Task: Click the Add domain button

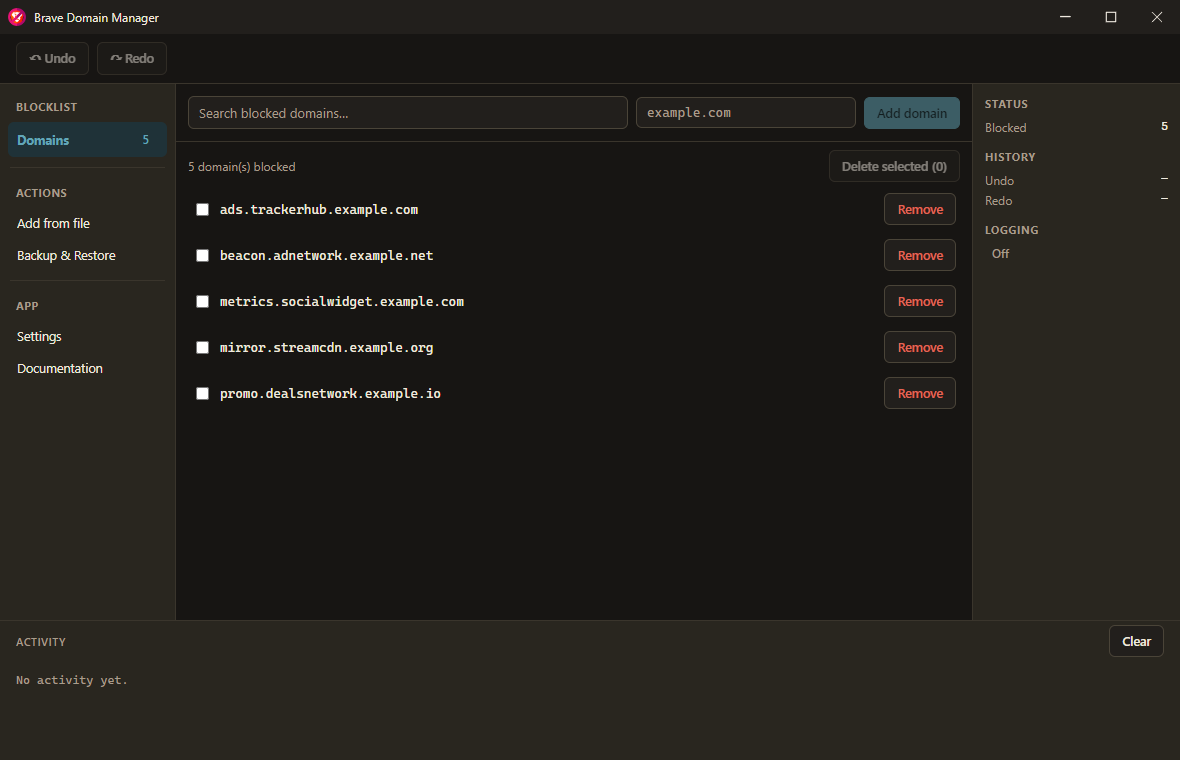Action: 911,113
